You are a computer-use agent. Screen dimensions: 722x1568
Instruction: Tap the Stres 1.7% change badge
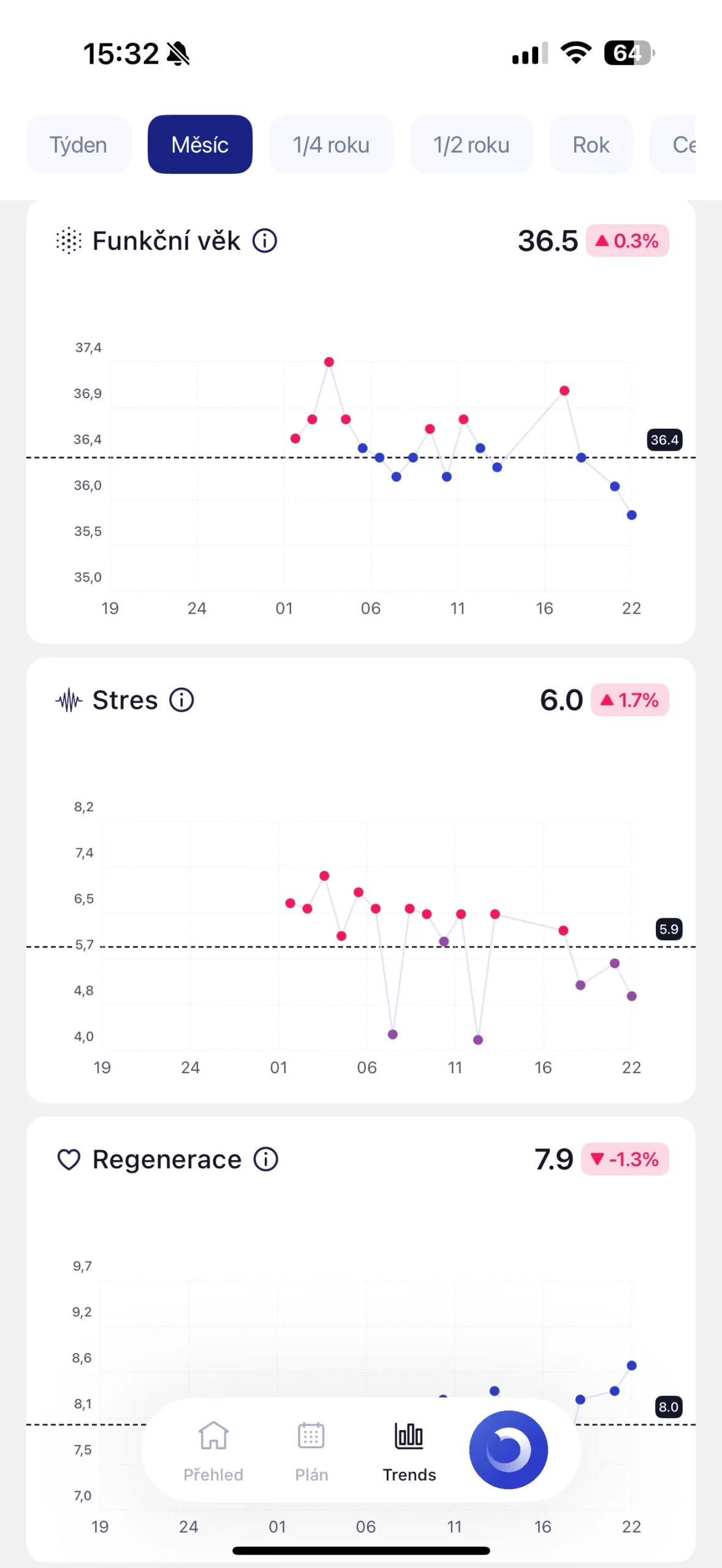629,700
